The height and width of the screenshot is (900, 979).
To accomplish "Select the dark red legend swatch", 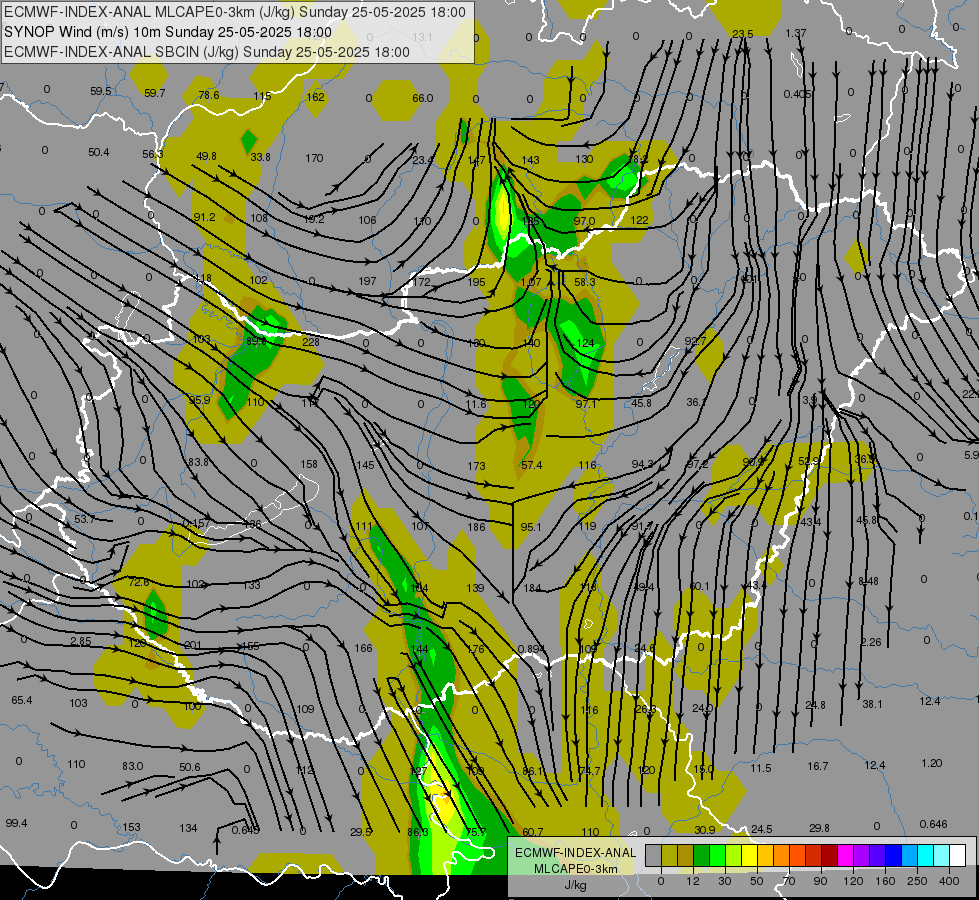I will coord(829,855).
